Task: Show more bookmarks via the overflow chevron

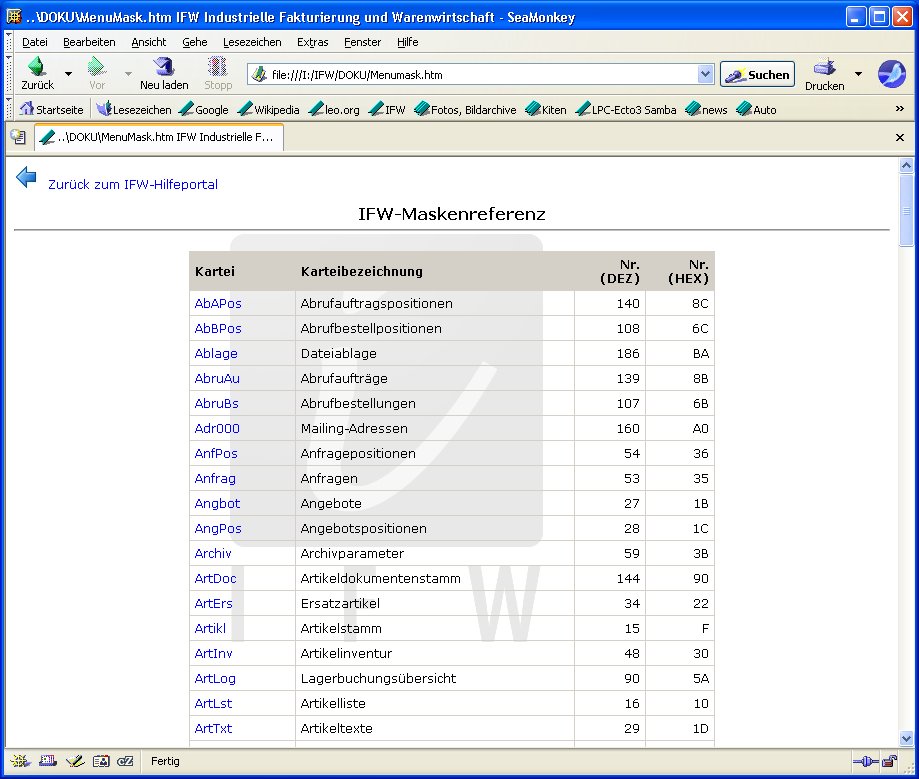Action: 899,109
